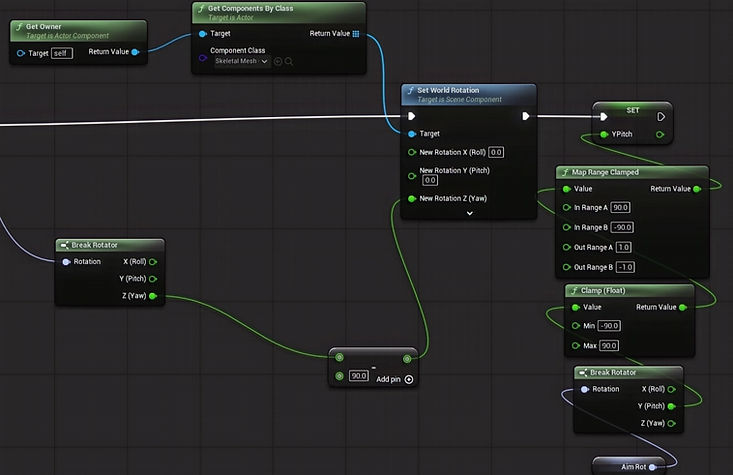This screenshot has height=475, width=733.
Task: Click the Out Range B value field
Action: [625, 267]
